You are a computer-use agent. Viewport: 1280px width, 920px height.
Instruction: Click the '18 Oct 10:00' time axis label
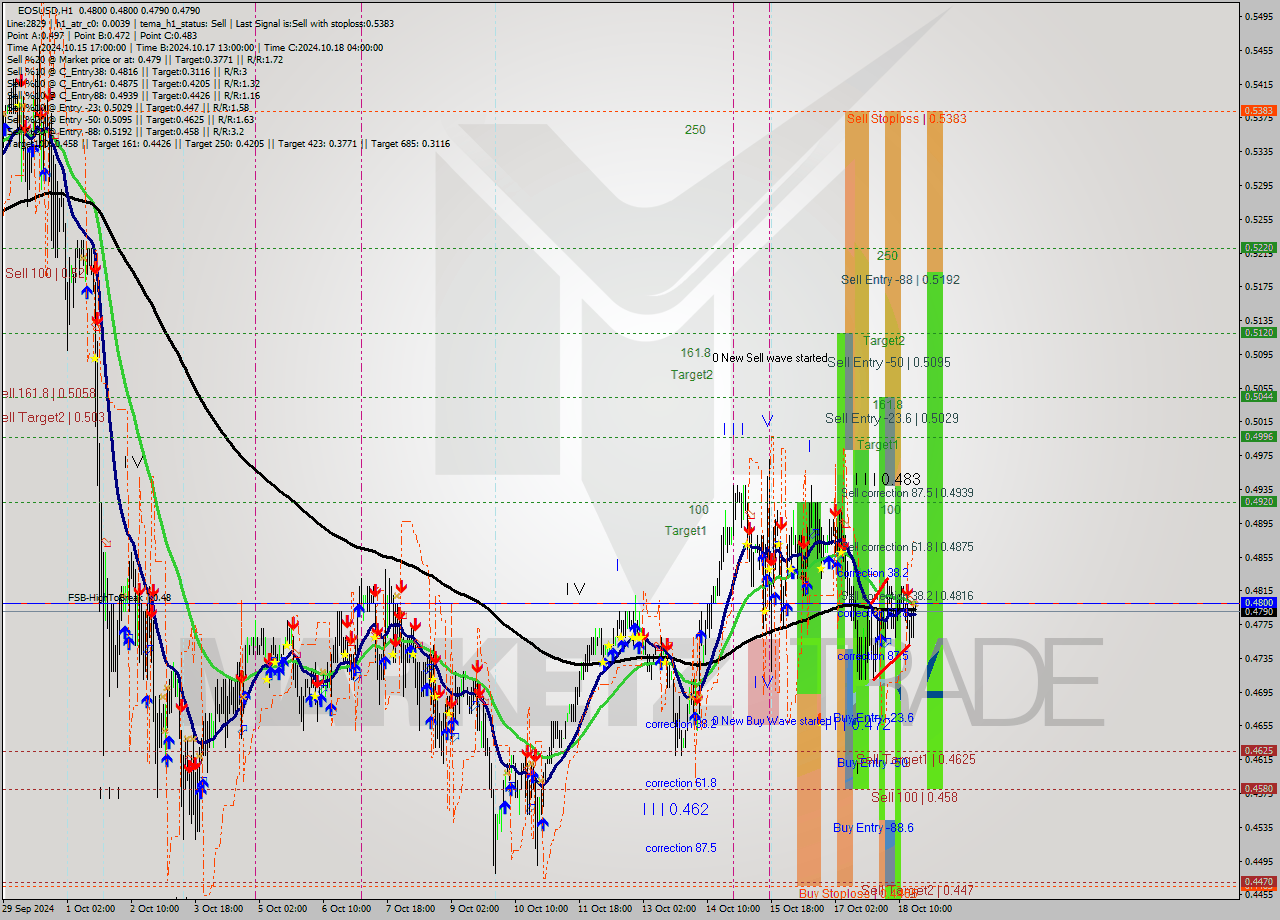coord(924,909)
